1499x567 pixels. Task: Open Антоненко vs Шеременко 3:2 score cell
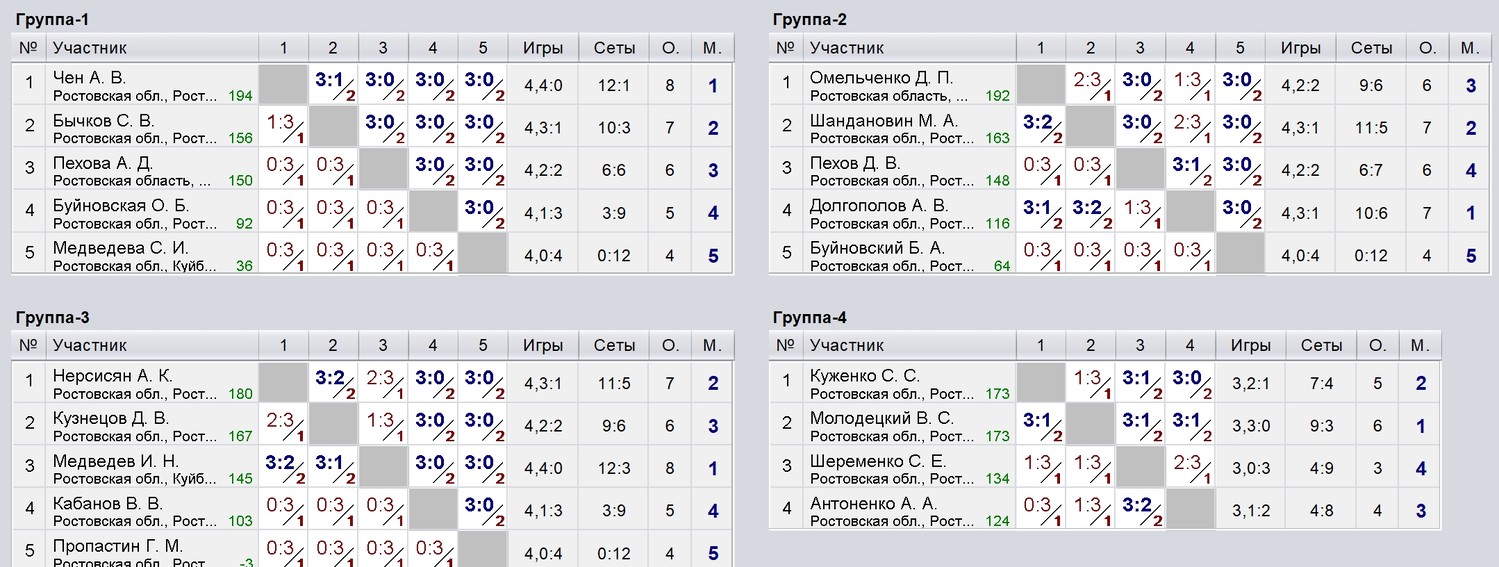pos(1140,511)
